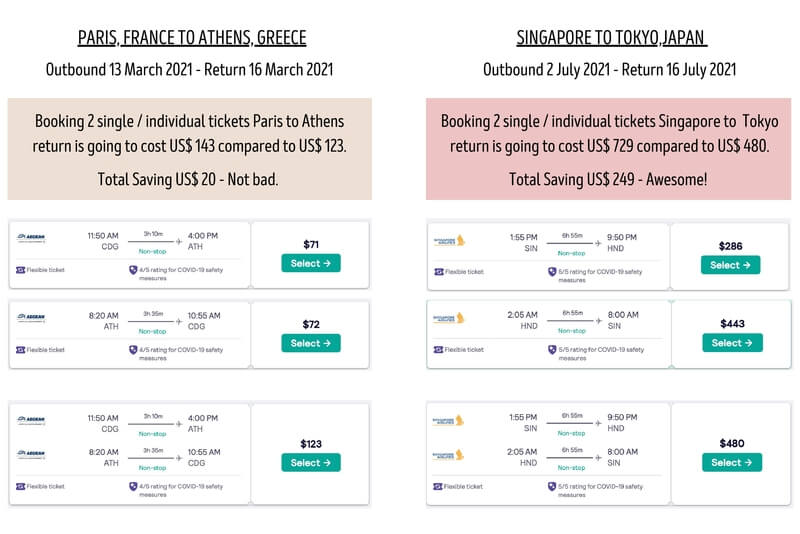Click COVID-19 safety shield icon in $443 card
This screenshot has height=534, width=800.
552,351
